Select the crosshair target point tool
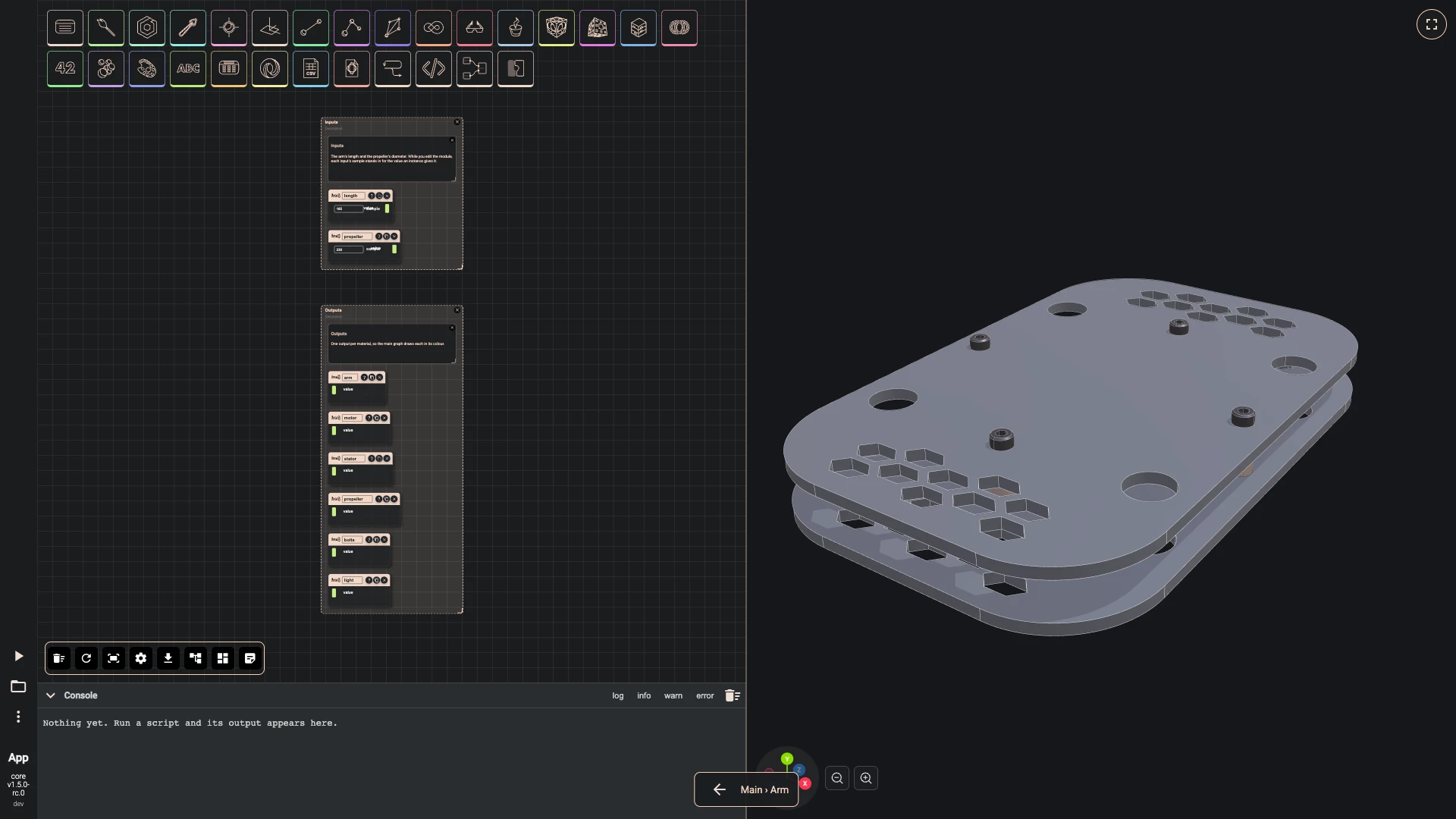 [x=229, y=28]
